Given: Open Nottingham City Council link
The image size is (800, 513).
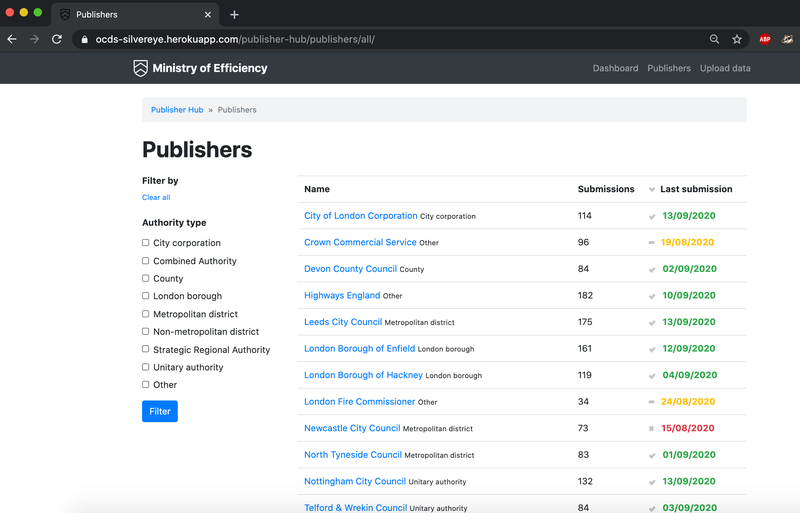Looking at the screenshot, I should coord(355,481).
